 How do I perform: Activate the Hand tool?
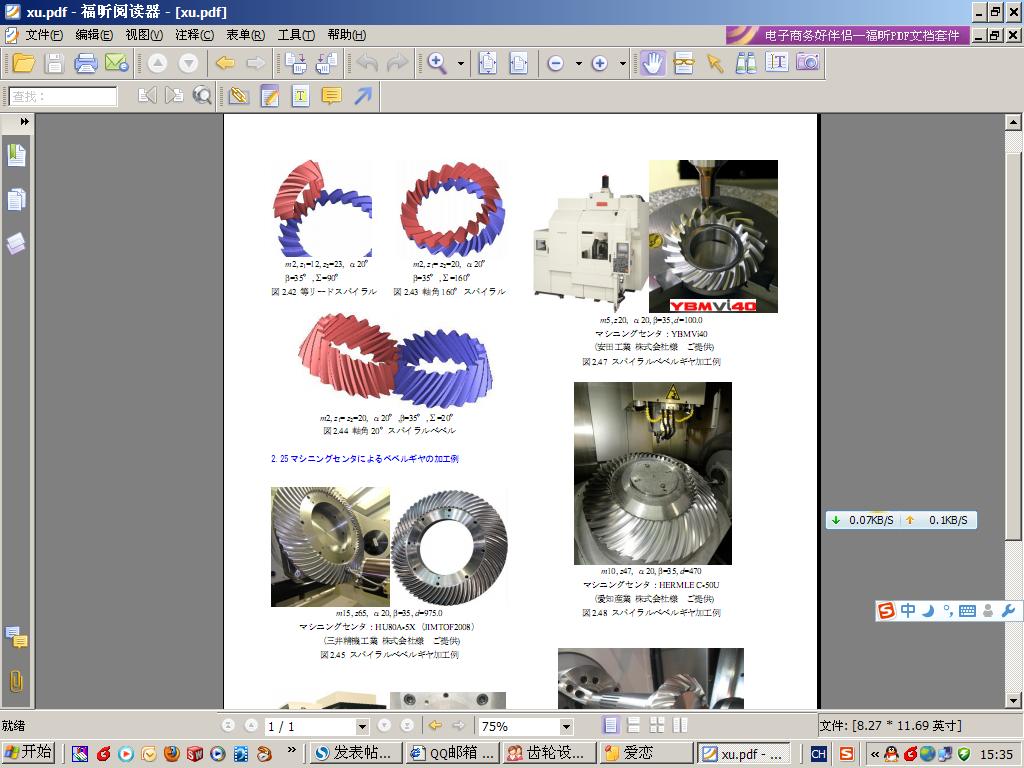click(x=652, y=63)
